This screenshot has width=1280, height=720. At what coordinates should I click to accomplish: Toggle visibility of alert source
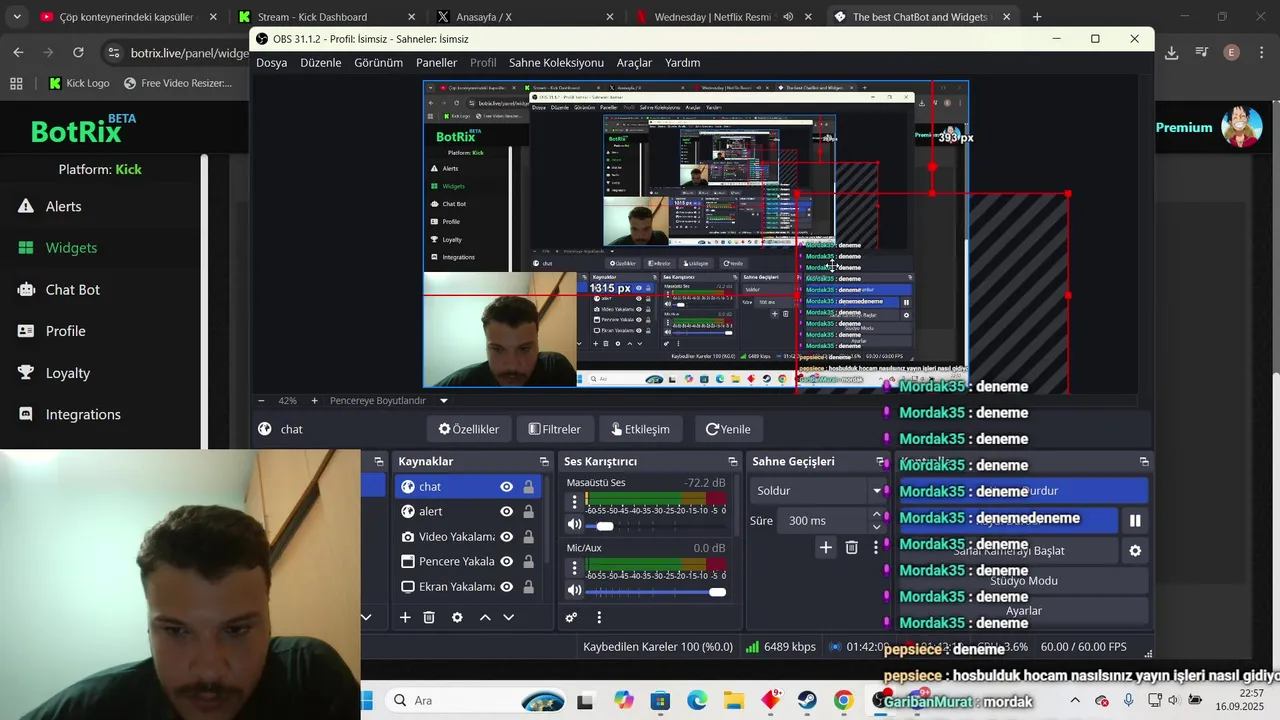pyautogui.click(x=506, y=511)
